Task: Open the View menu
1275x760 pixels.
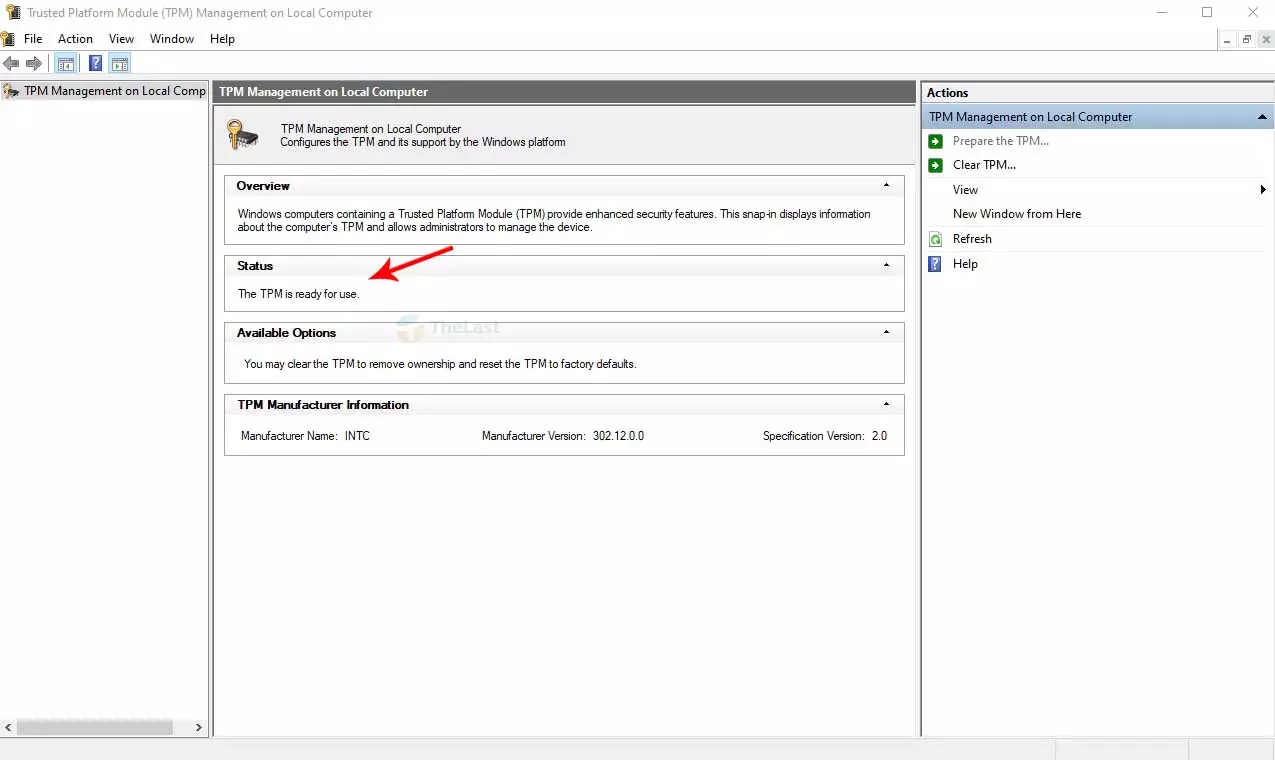Action: tap(121, 39)
